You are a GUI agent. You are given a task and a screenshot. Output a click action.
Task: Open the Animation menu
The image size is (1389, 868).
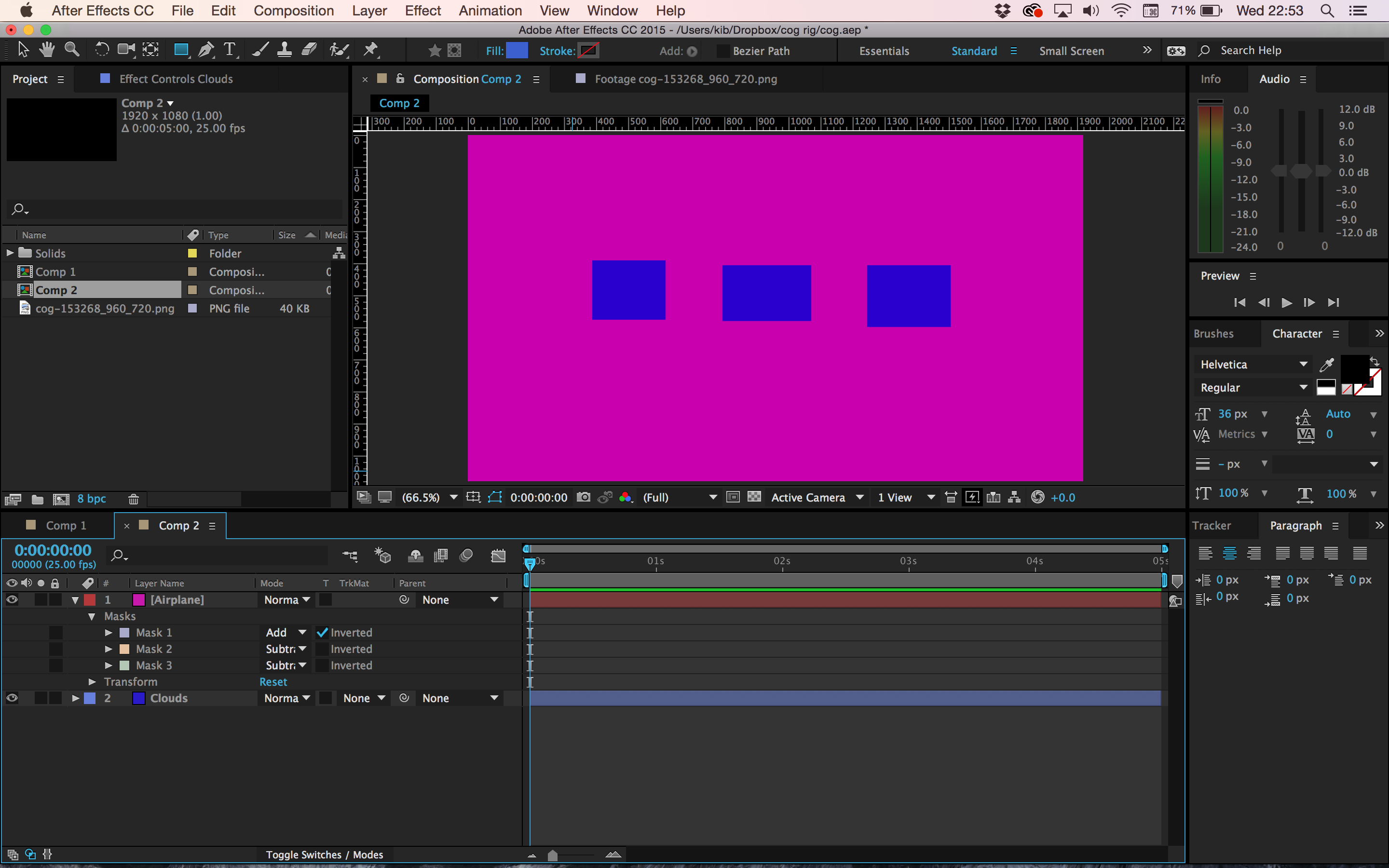[x=490, y=10]
